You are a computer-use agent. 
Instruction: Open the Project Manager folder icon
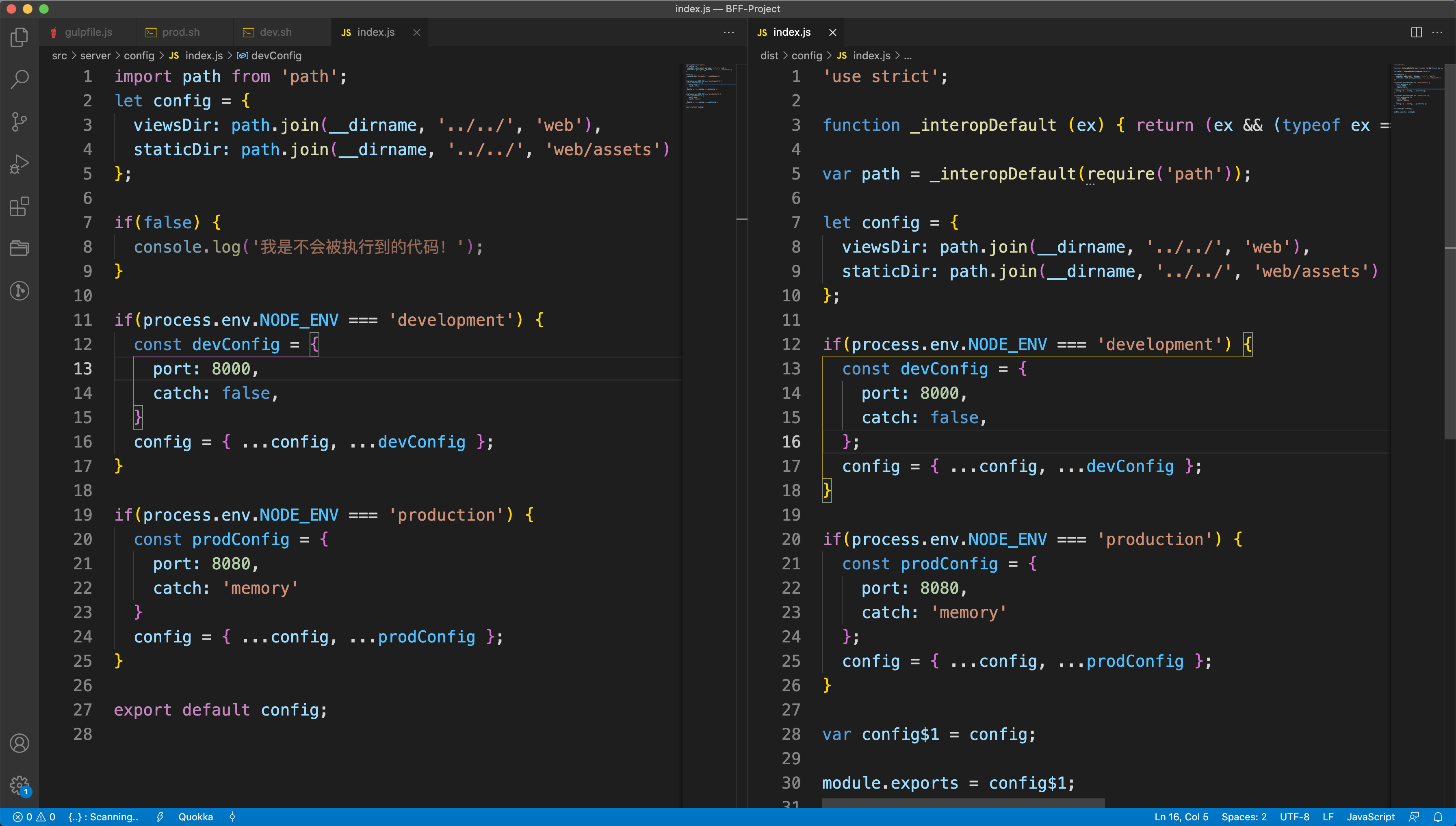point(19,249)
